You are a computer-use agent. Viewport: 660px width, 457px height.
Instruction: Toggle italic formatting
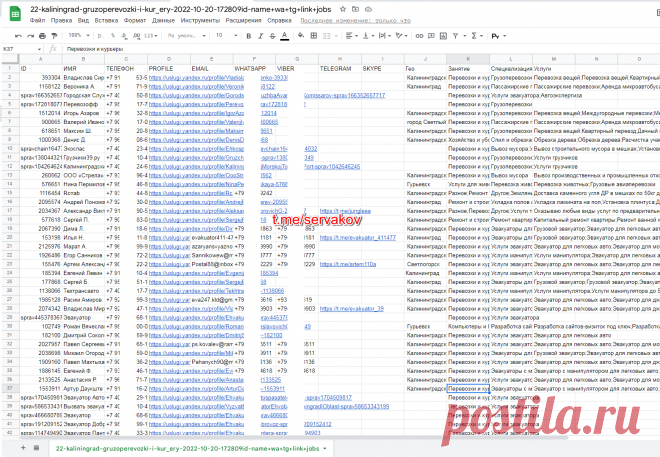click(x=261, y=36)
